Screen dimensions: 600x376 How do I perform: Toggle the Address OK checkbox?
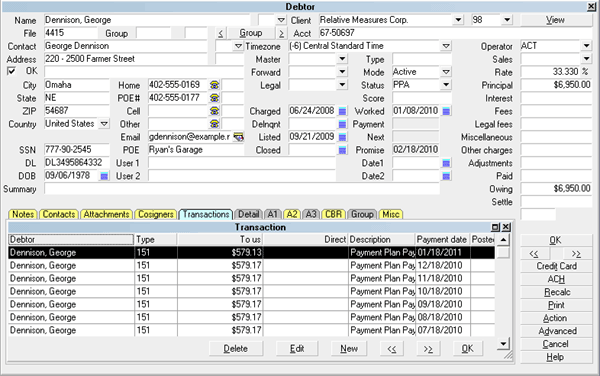(x=11, y=71)
